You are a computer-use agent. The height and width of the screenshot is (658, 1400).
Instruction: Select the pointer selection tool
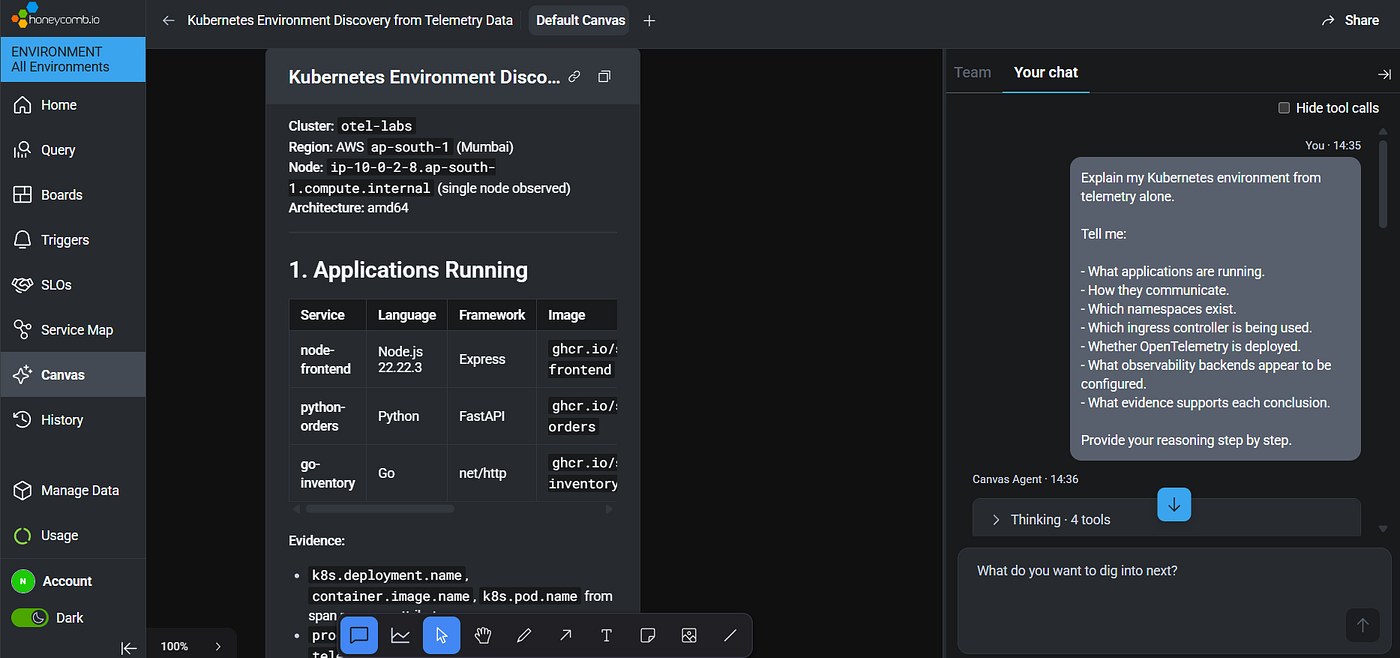click(x=441, y=635)
